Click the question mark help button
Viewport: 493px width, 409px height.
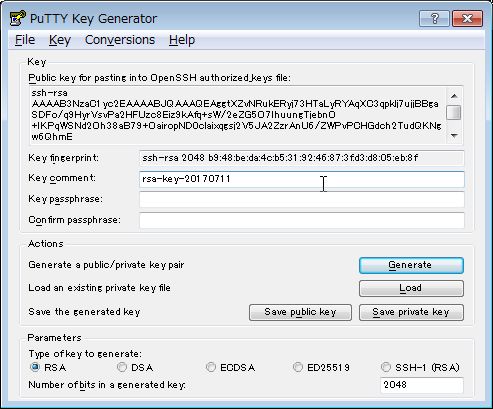(434, 18)
